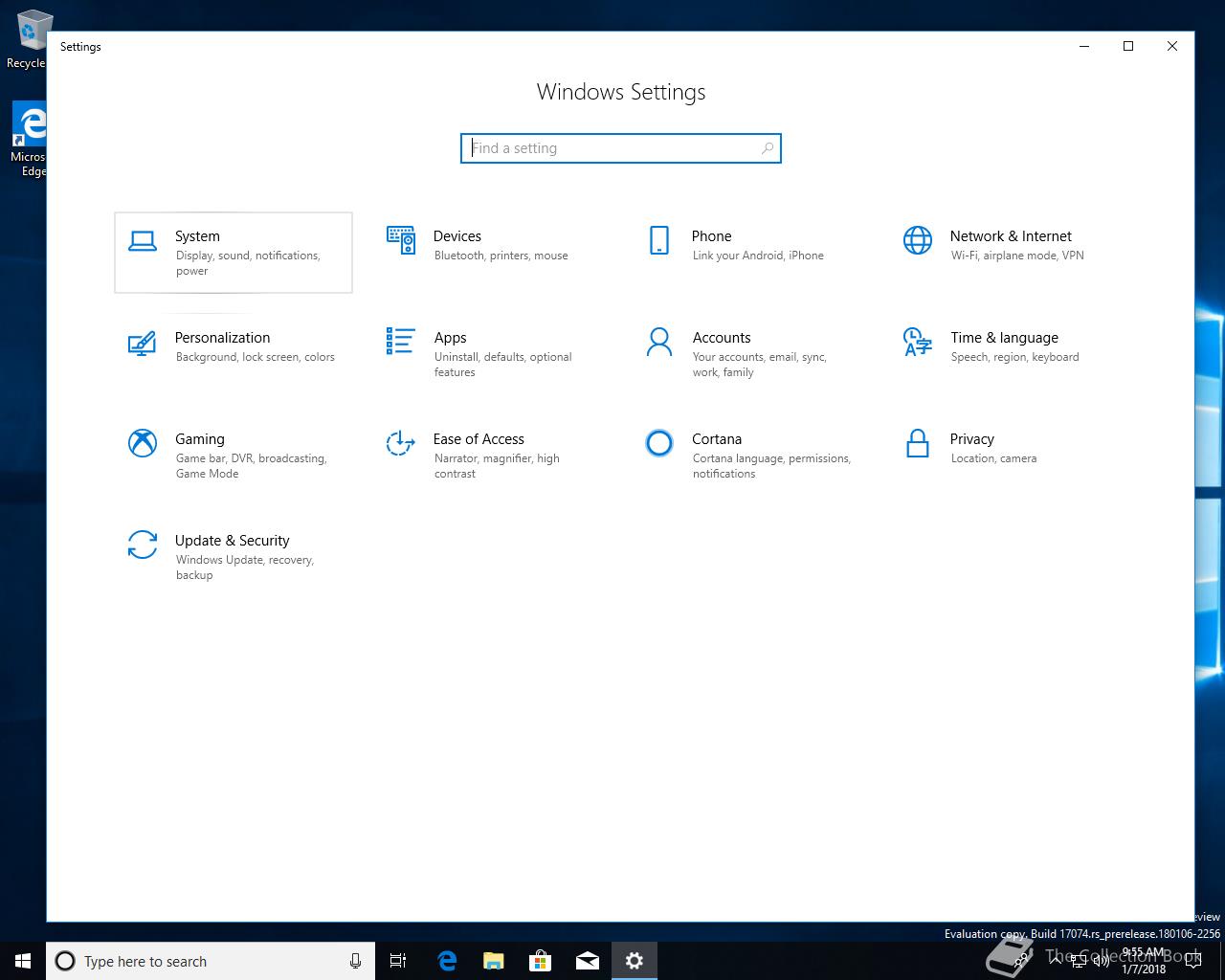Open the Ease of Access icon
The height and width of the screenshot is (980, 1225).
point(400,443)
